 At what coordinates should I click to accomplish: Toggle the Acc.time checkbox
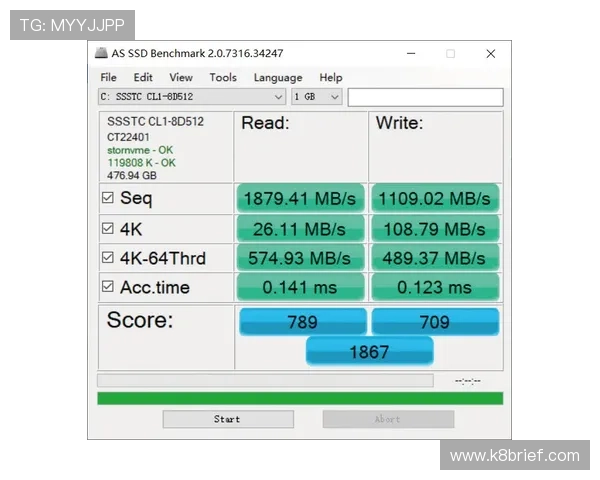[x=108, y=287]
